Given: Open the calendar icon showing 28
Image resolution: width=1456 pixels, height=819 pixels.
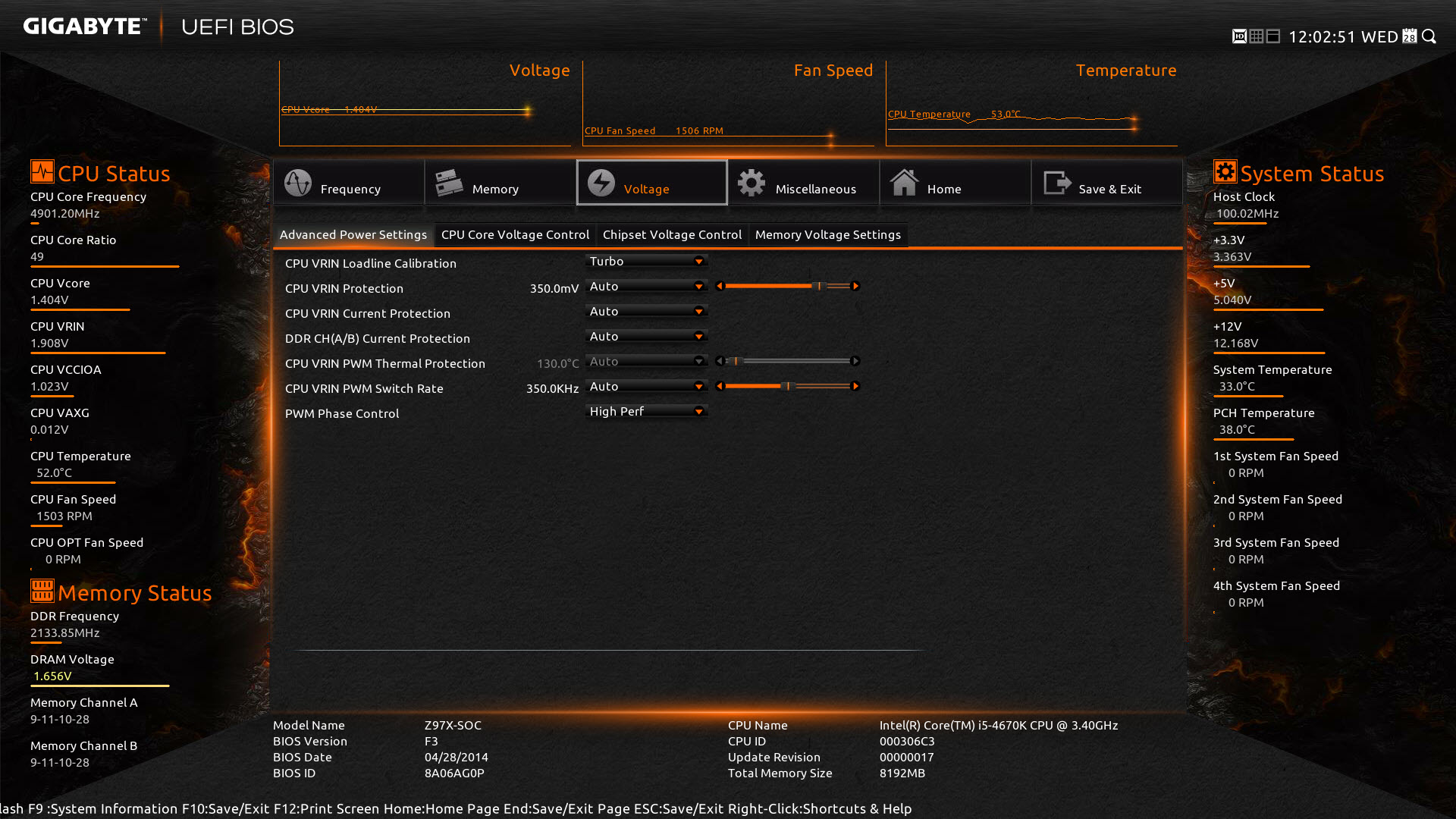Looking at the screenshot, I should click(x=1410, y=36).
